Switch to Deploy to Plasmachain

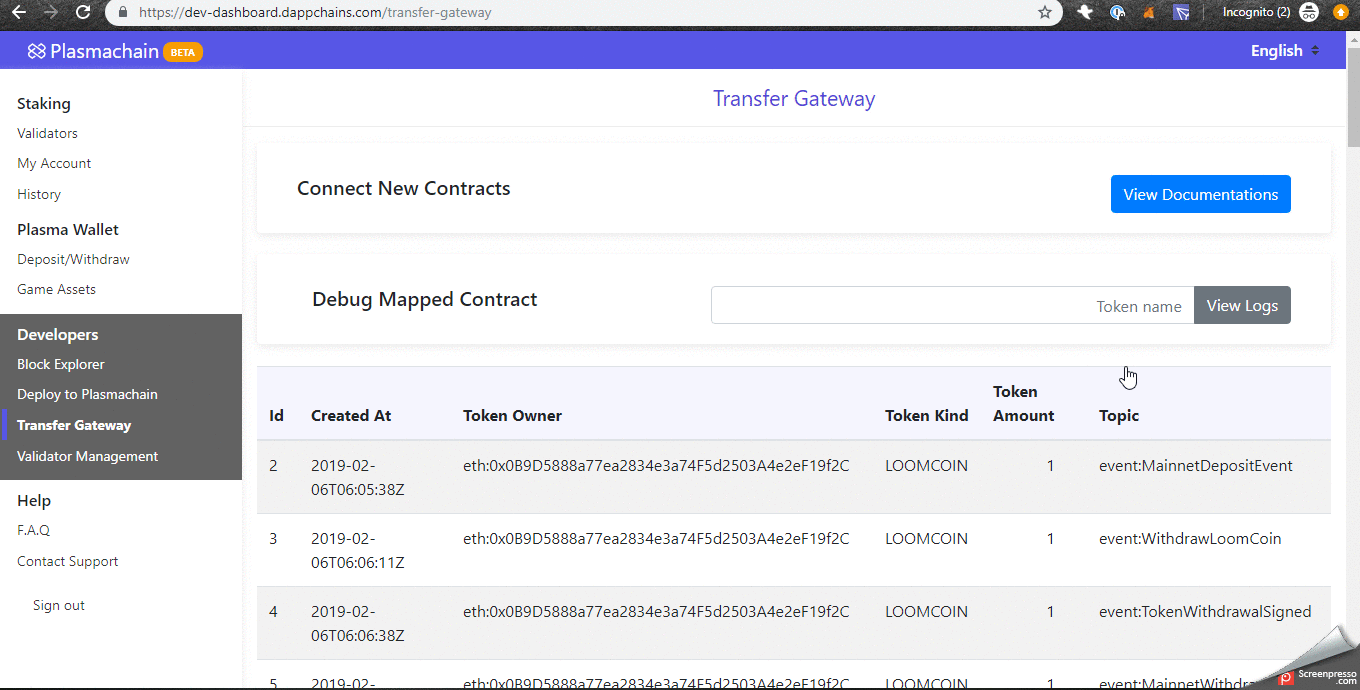pyautogui.click(x=87, y=394)
